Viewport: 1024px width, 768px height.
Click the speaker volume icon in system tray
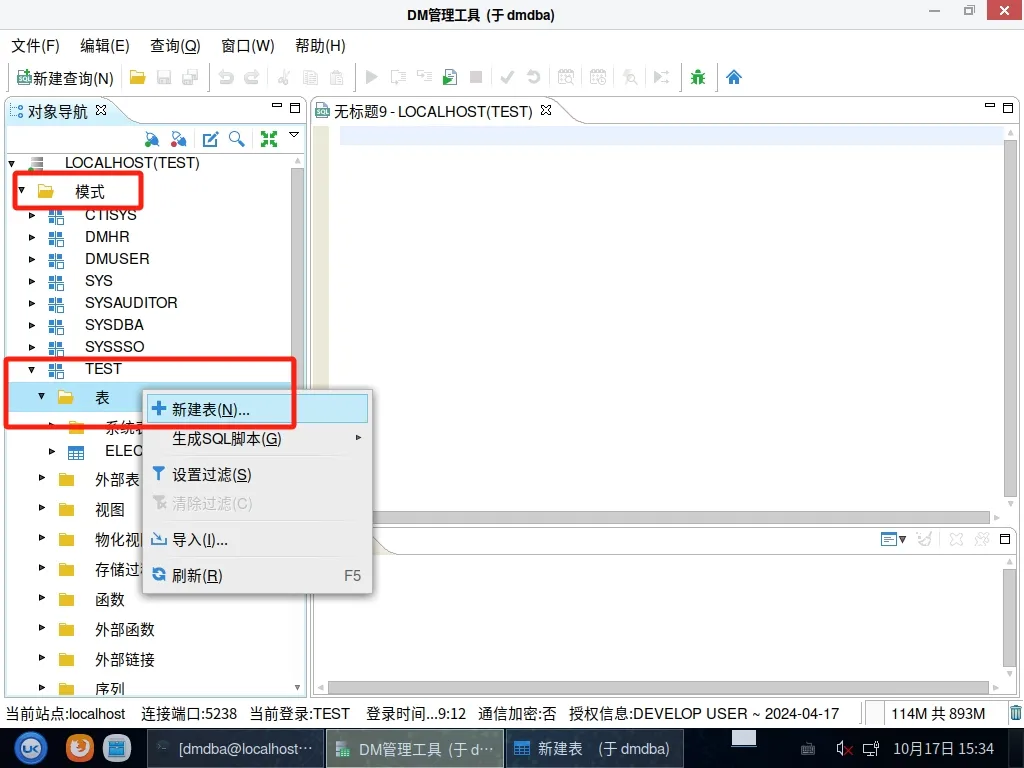[x=844, y=748]
